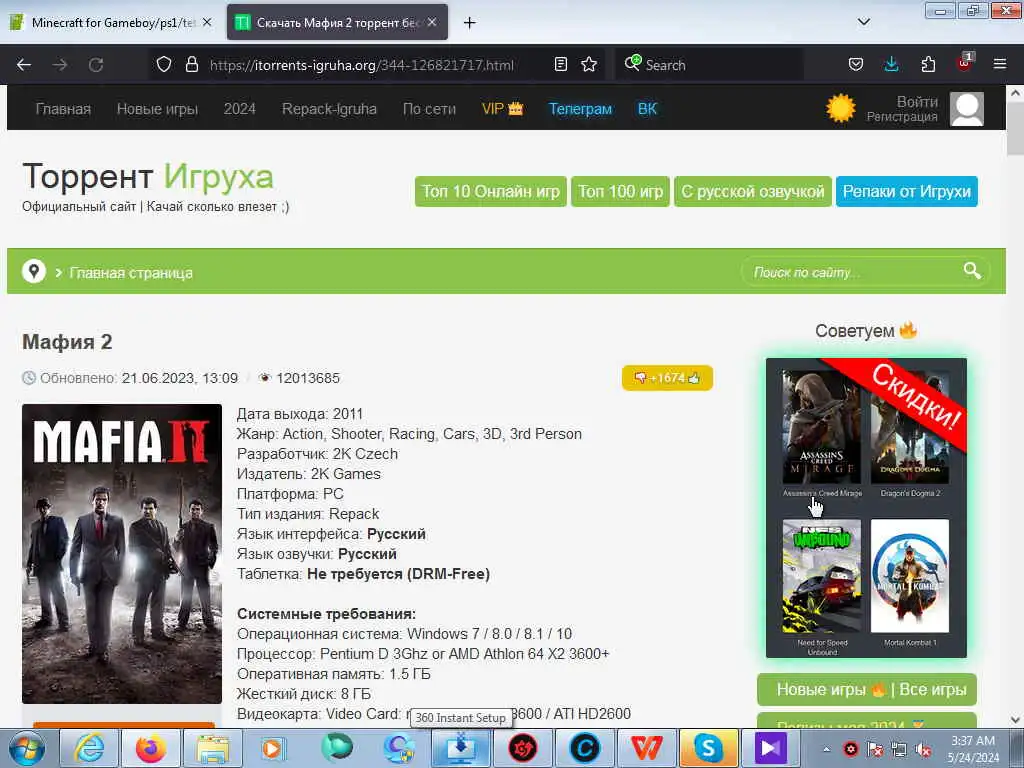Image resolution: width=1024 pixels, height=768 pixels.
Task: Open the Mafia II cover image
Action: tap(121, 553)
